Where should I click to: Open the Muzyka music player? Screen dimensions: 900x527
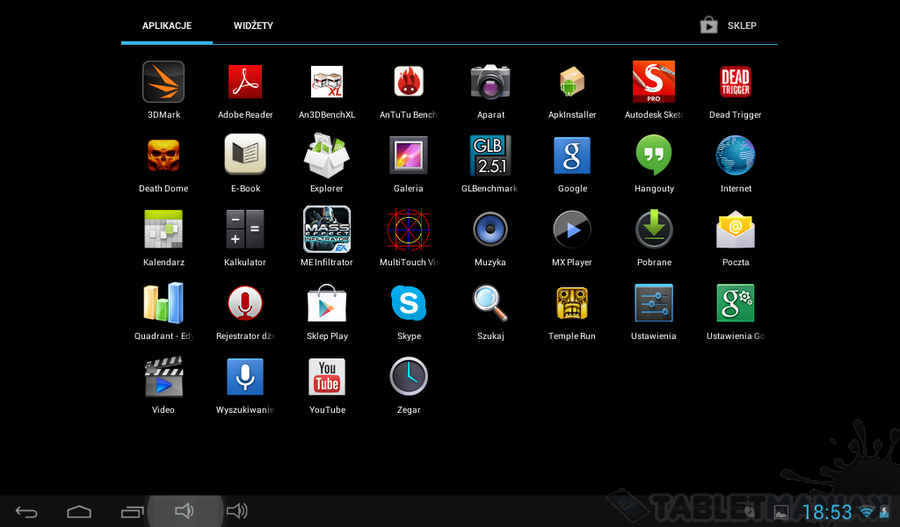click(490, 229)
